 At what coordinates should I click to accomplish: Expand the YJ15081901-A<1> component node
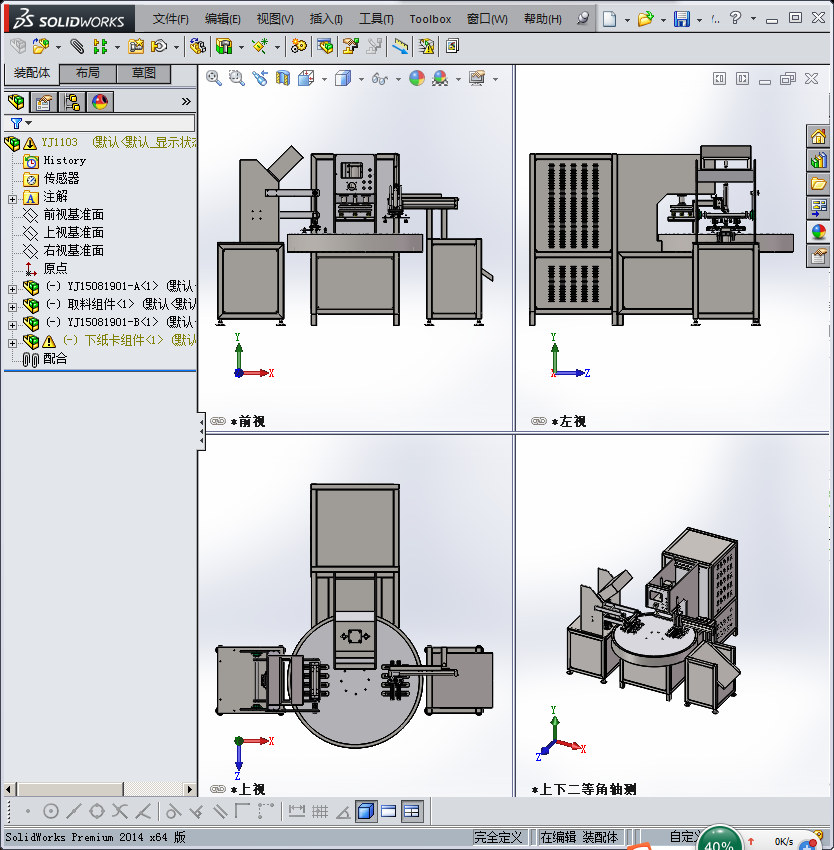pyautogui.click(x=12, y=289)
